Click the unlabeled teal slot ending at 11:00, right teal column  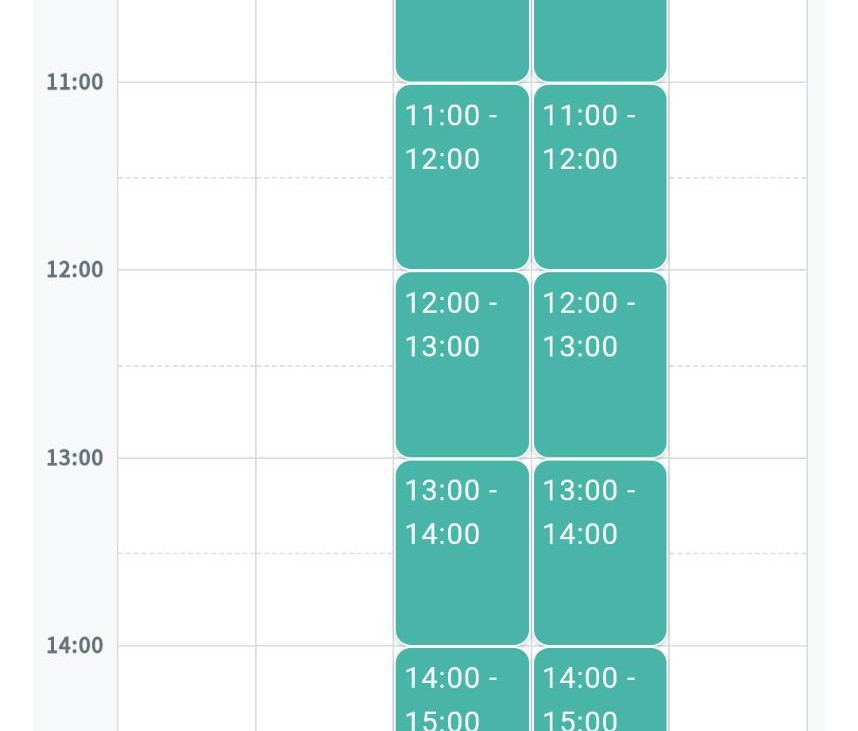(x=600, y=40)
